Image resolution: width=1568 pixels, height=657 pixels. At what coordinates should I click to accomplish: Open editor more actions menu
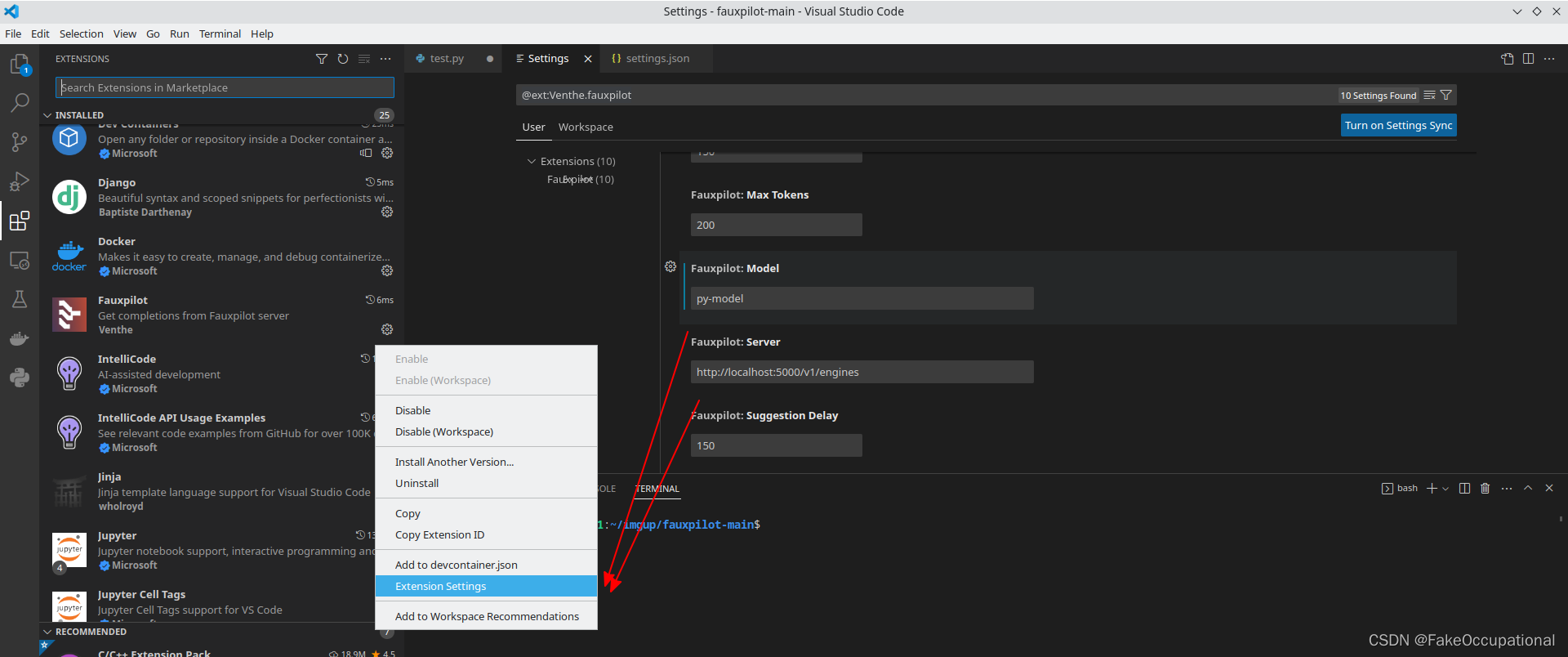point(1549,59)
